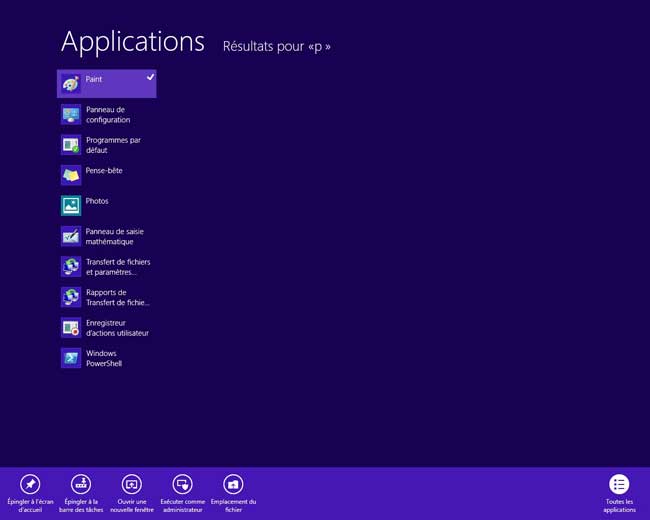Click the Épingler à la barre des tâches icon
Image resolution: width=650 pixels, height=520 pixels.
[x=81, y=484]
